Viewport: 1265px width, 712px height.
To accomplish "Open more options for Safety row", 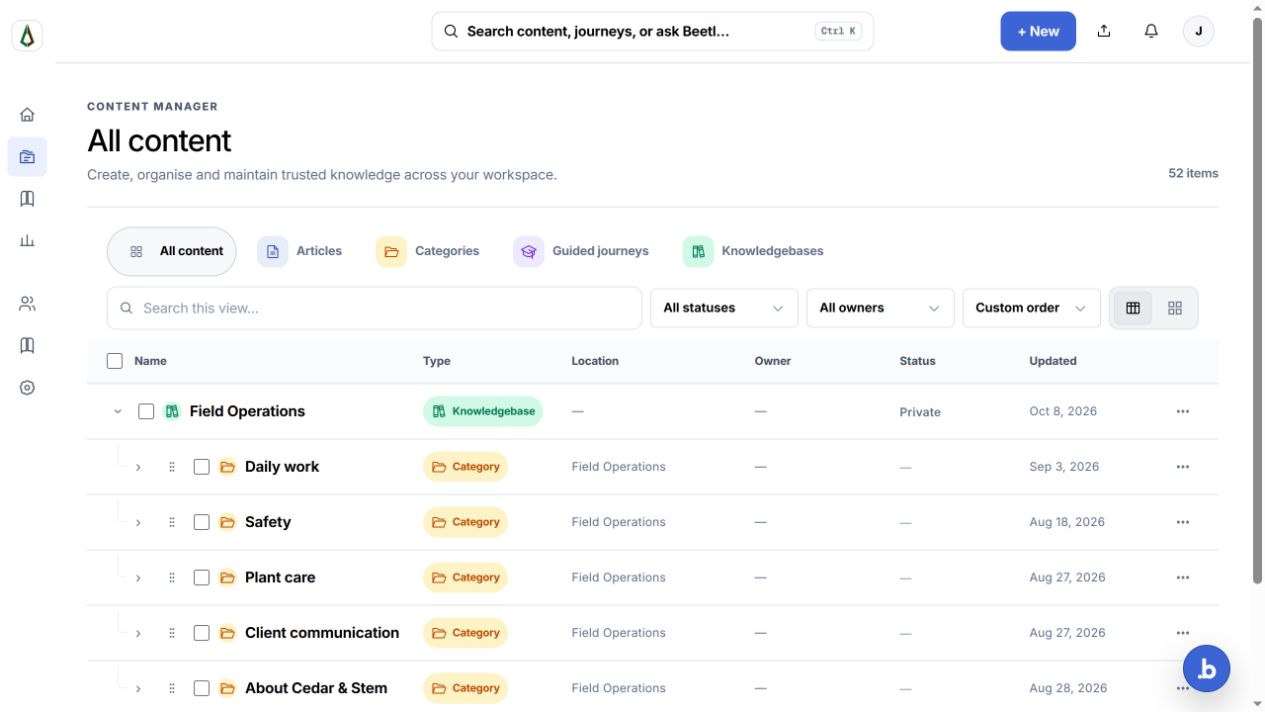I will 1183,522.
